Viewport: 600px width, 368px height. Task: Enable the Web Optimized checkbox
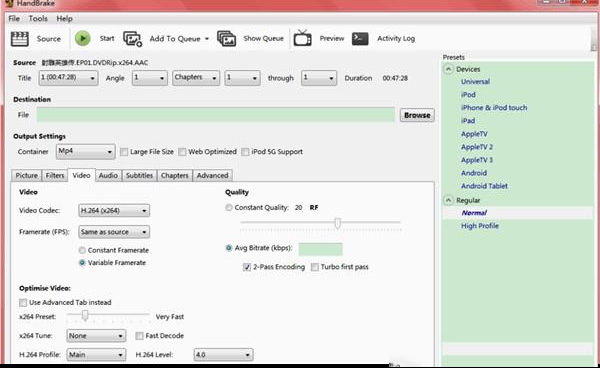click(182, 152)
